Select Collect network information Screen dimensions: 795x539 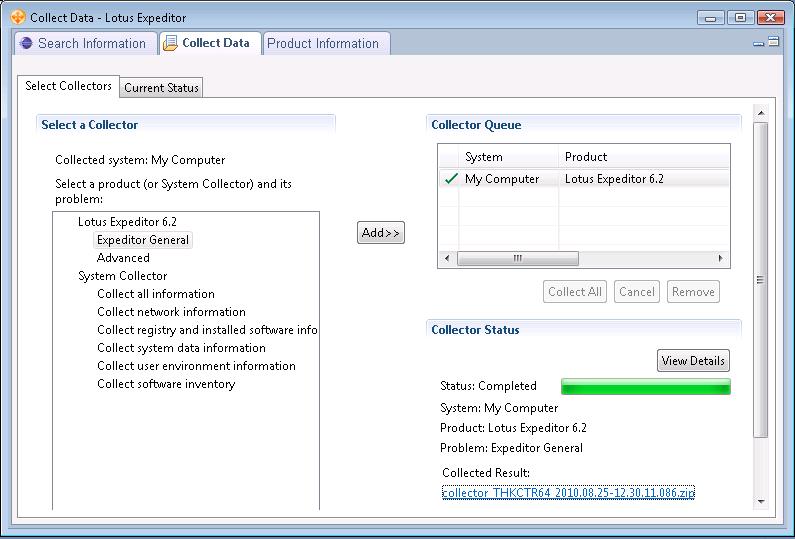[x=171, y=312]
